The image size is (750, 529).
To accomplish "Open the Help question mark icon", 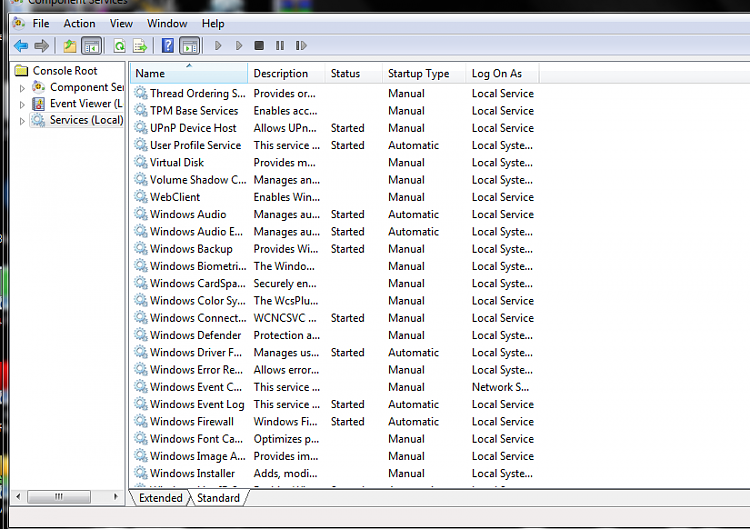I will coord(168,46).
